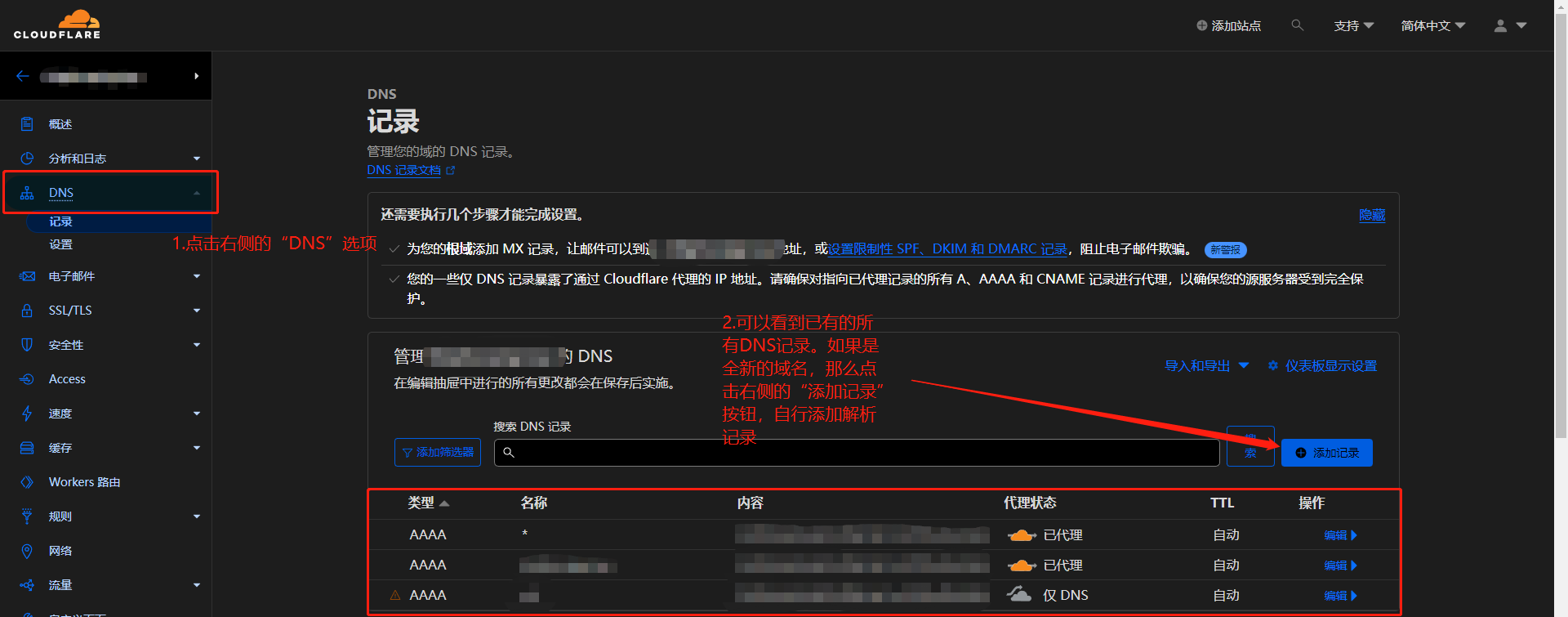The image size is (1568, 617).
Task: Open Workers 路由 sidebar item
Action: click(84, 482)
